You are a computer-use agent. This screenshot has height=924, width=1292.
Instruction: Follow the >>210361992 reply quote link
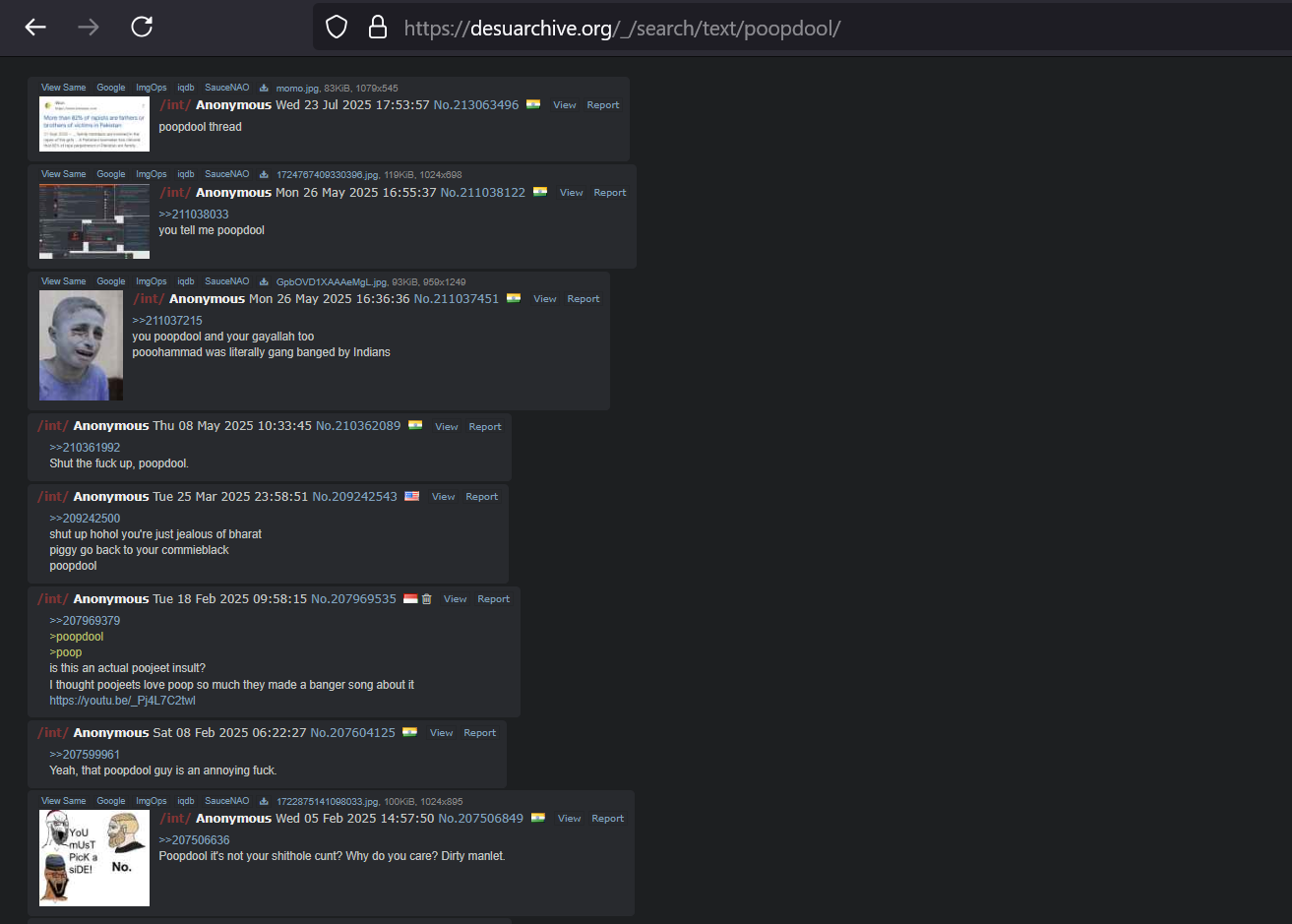(85, 448)
